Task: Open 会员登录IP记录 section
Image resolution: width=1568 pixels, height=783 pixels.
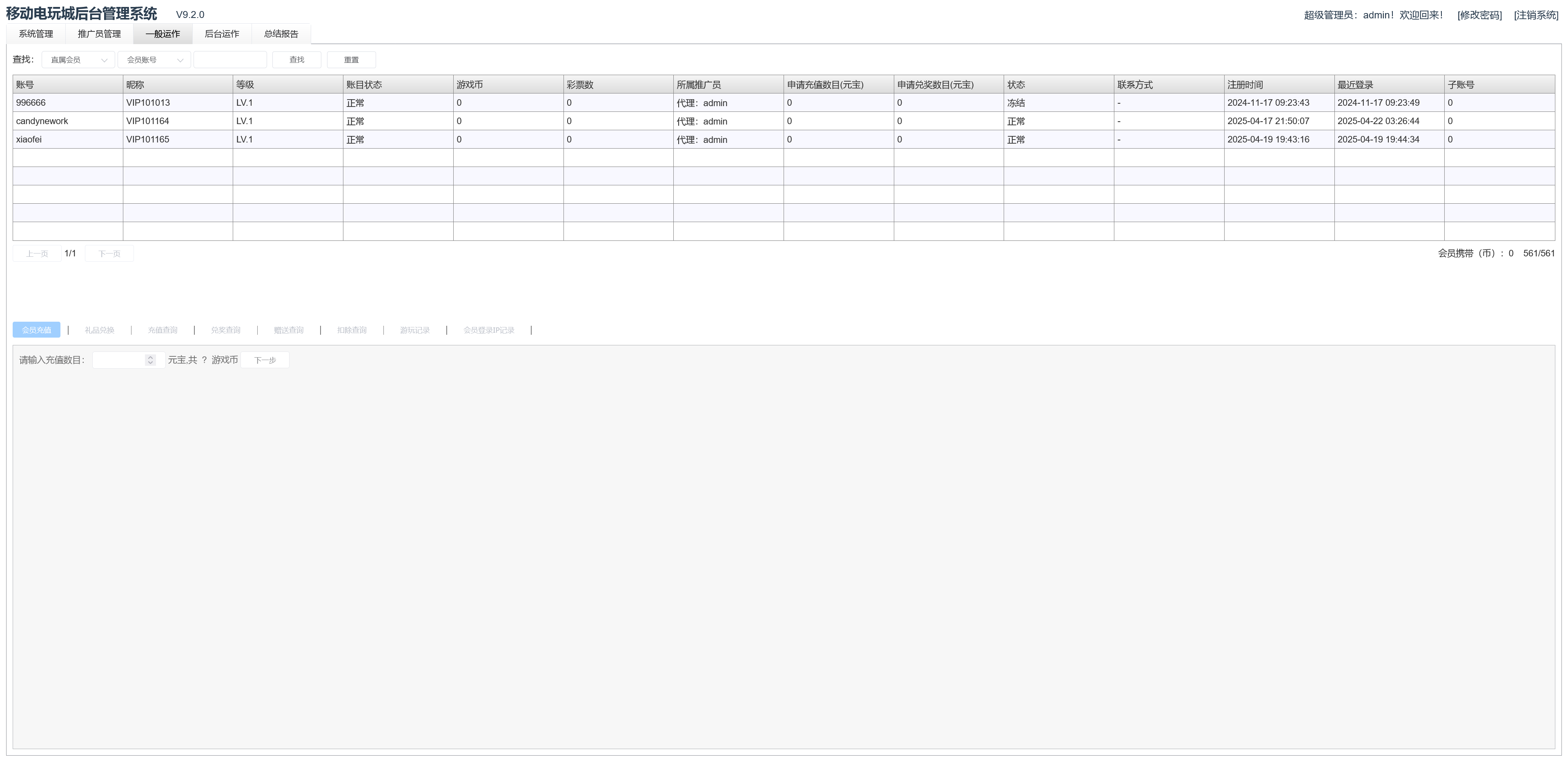Action: coord(488,330)
